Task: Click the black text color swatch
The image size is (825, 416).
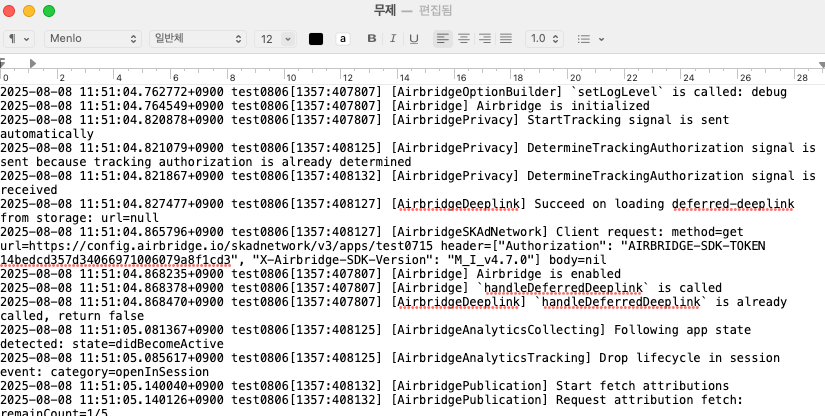Action: tap(316, 39)
